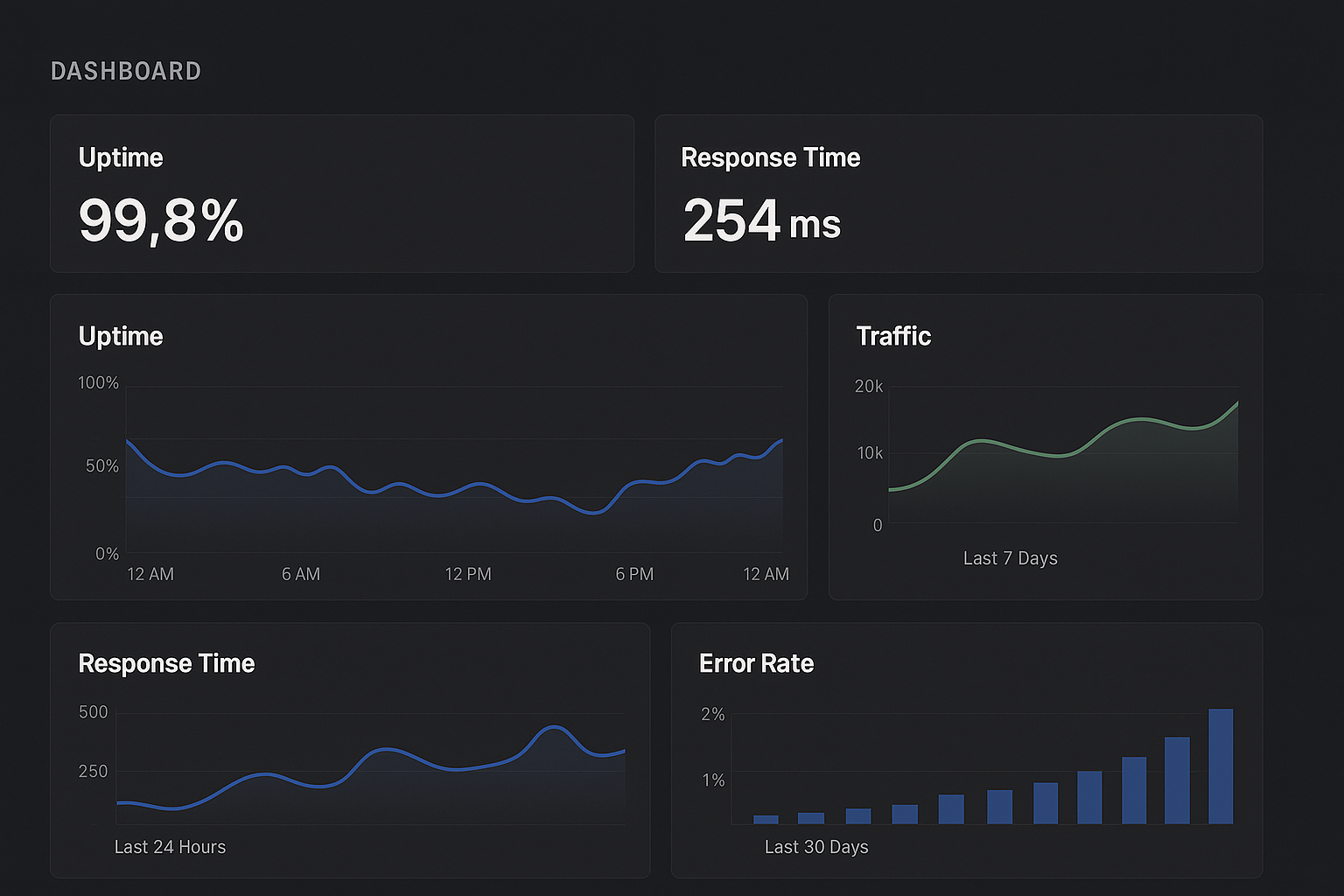Screen dimensions: 1344x896
Task: Click the Last 7 Days label
Action: [1010, 558]
